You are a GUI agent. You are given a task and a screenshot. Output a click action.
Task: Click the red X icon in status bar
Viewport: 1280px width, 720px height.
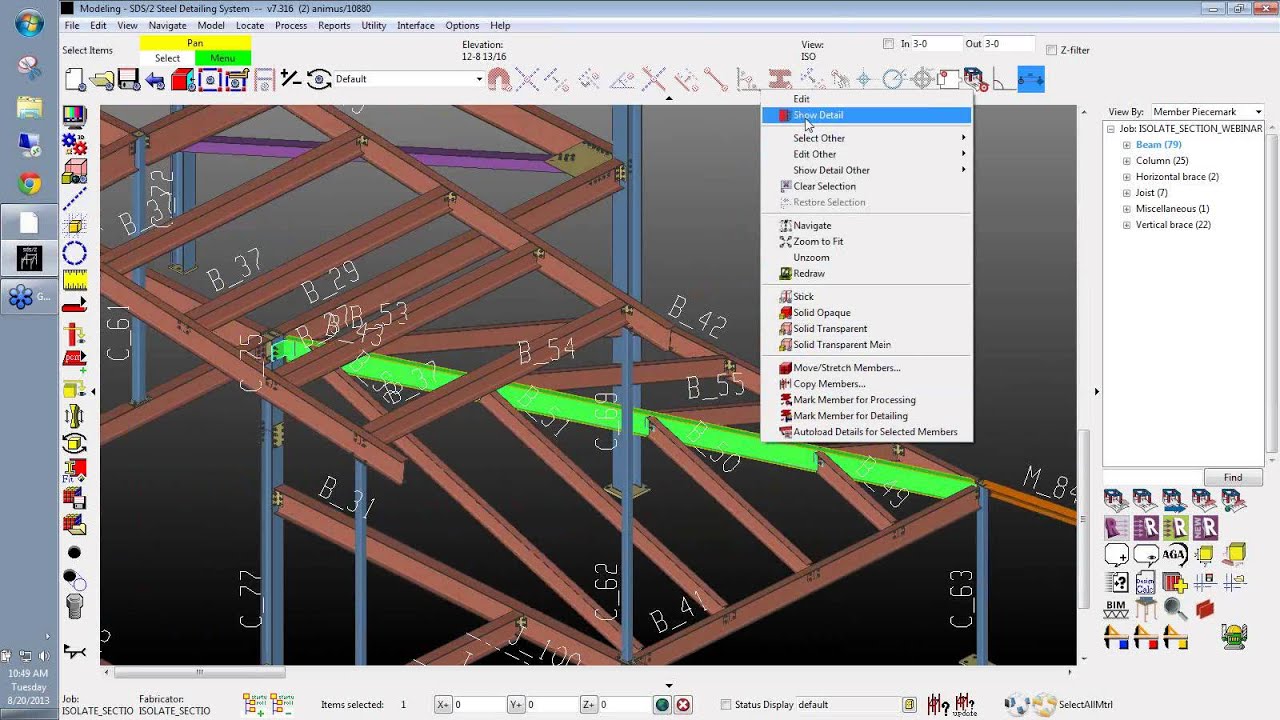(683, 705)
